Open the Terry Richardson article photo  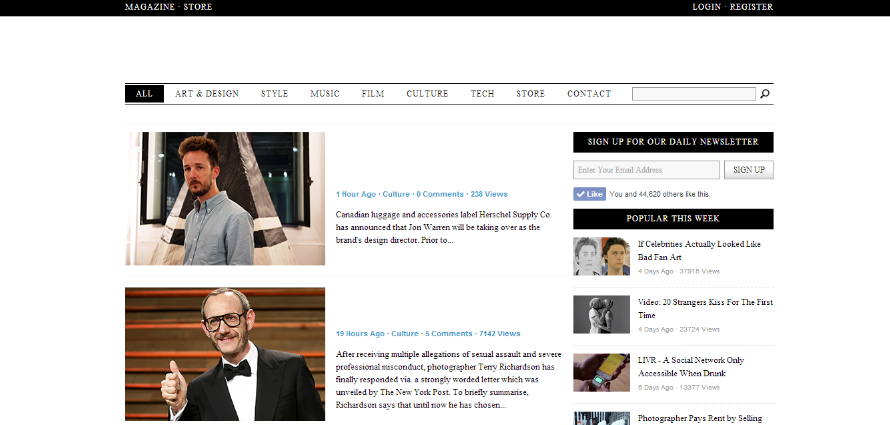click(x=225, y=353)
